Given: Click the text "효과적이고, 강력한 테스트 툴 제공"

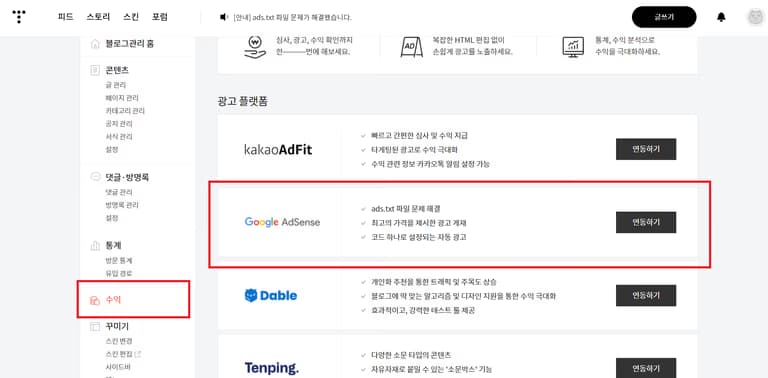Looking at the screenshot, I should (x=423, y=310).
